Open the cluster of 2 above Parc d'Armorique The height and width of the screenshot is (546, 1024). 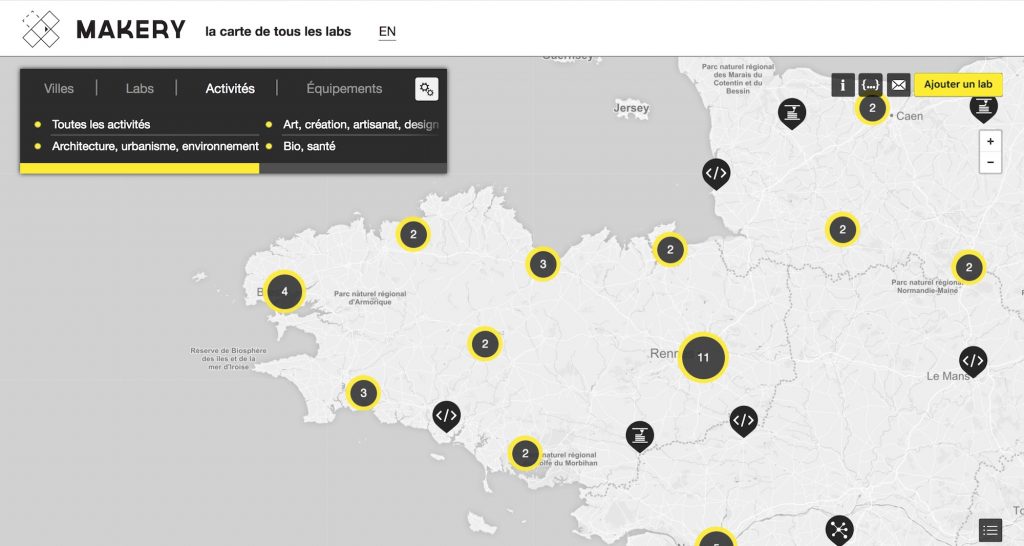click(413, 234)
